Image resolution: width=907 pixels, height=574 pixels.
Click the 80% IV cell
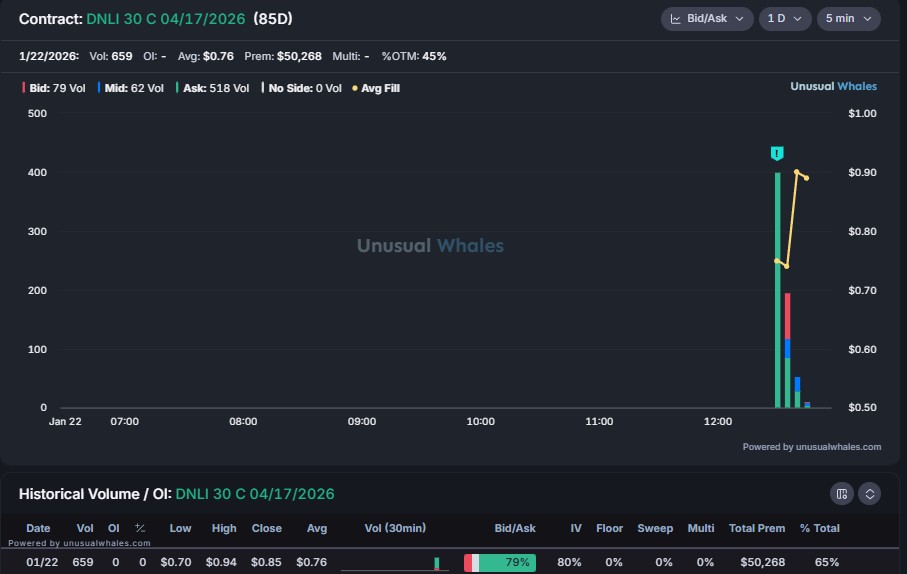[569, 562]
